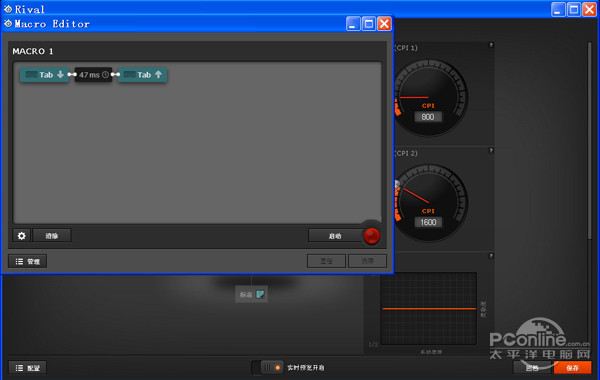Click the red record button
Image resolution: width=600 pixels, height=380 pixels.
click(x=371, y=236)
